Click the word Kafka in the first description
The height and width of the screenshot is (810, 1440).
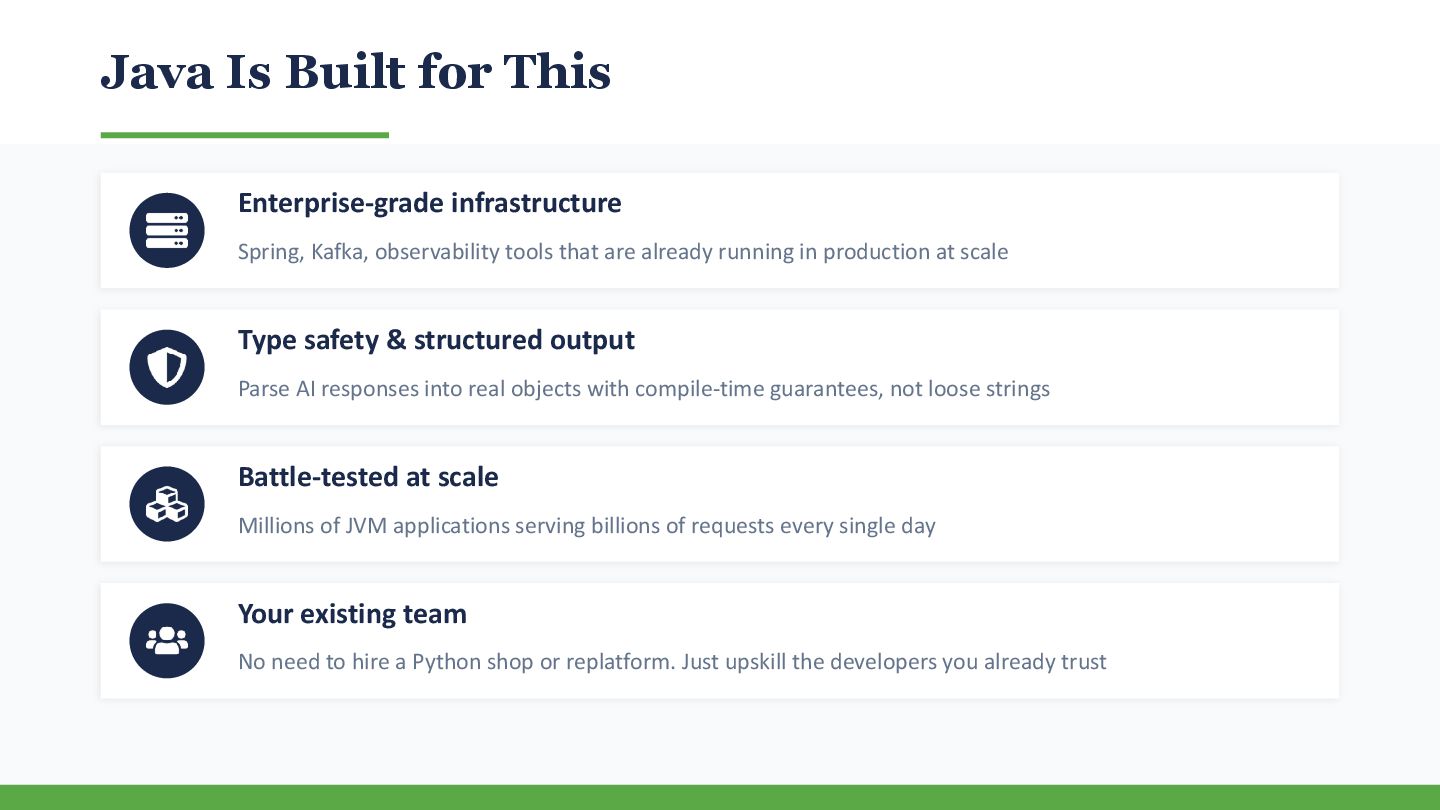tap(337, 252)
